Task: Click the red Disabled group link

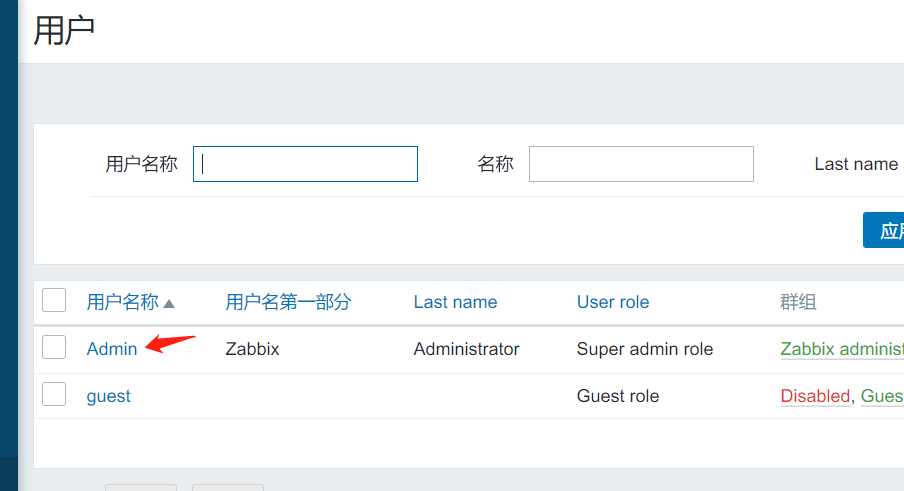Action: pos(814,396)
